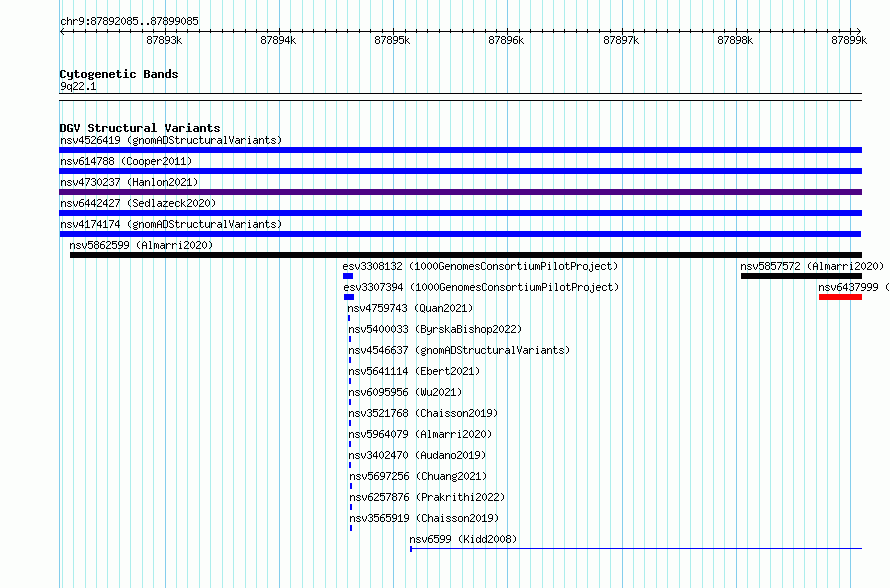Screen dimensions: 890x588
Task: Open the nsv614788 (Cooper2011) label
Action: (x=126, y=161)
